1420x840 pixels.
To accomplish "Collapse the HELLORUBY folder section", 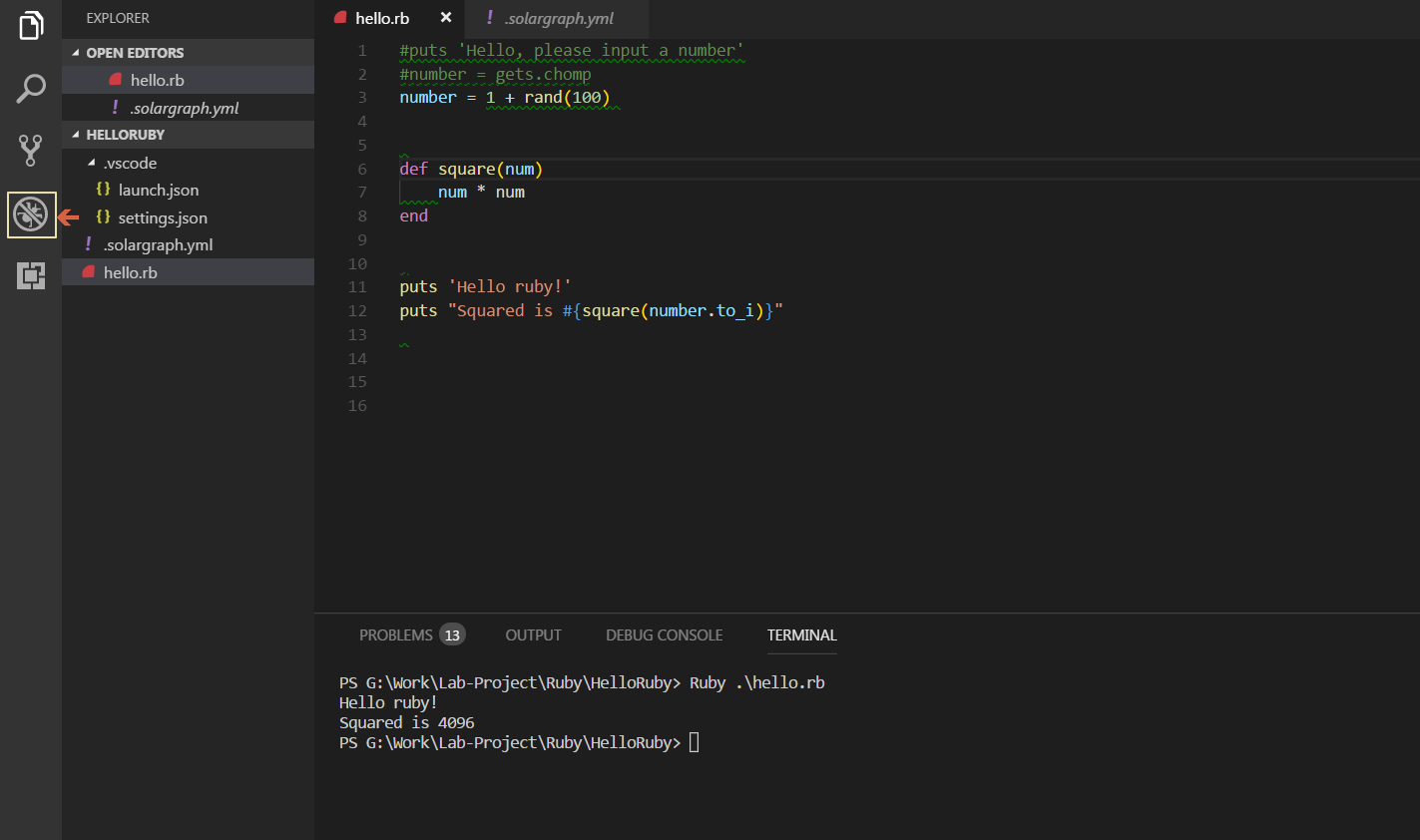I will 76,134.
